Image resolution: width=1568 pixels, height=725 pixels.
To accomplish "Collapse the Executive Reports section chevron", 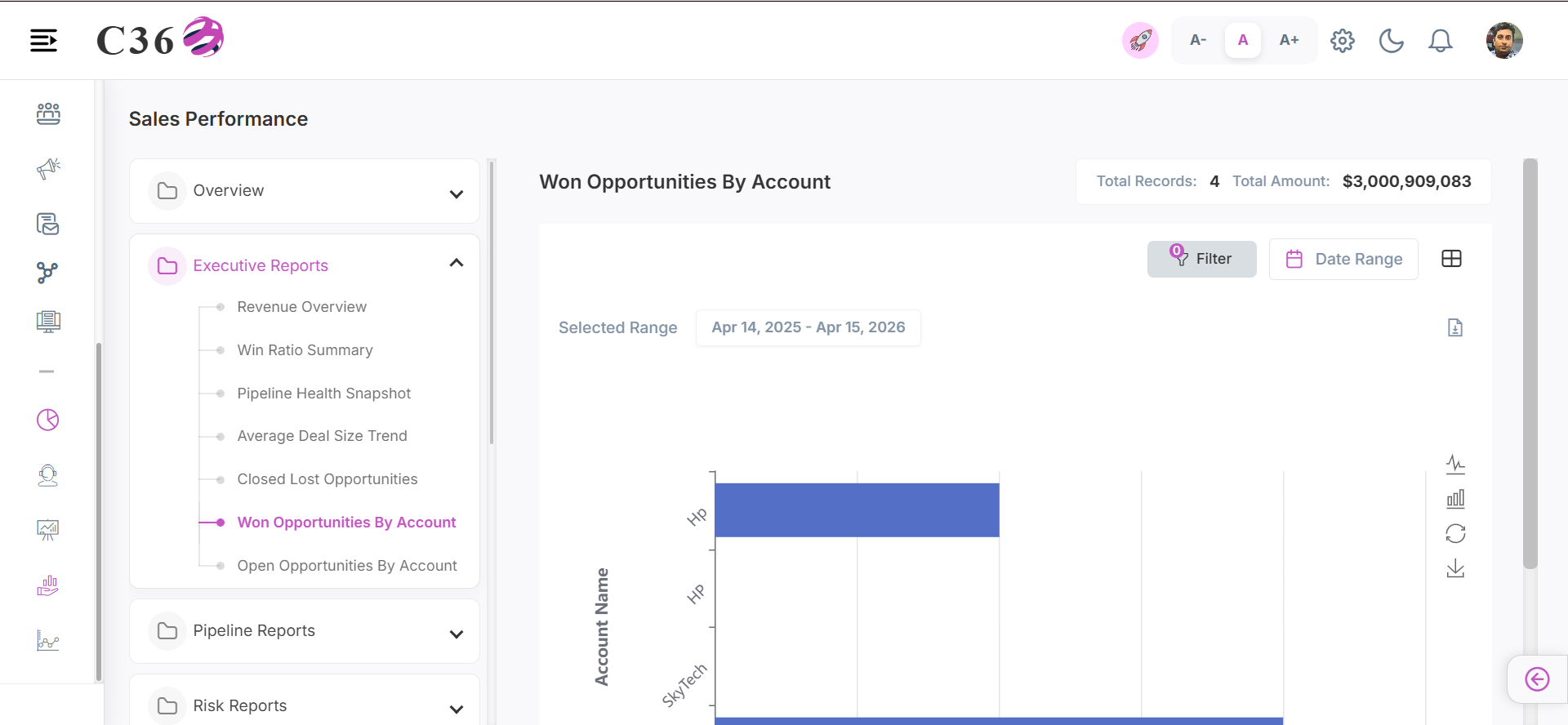I will point(457,263).
